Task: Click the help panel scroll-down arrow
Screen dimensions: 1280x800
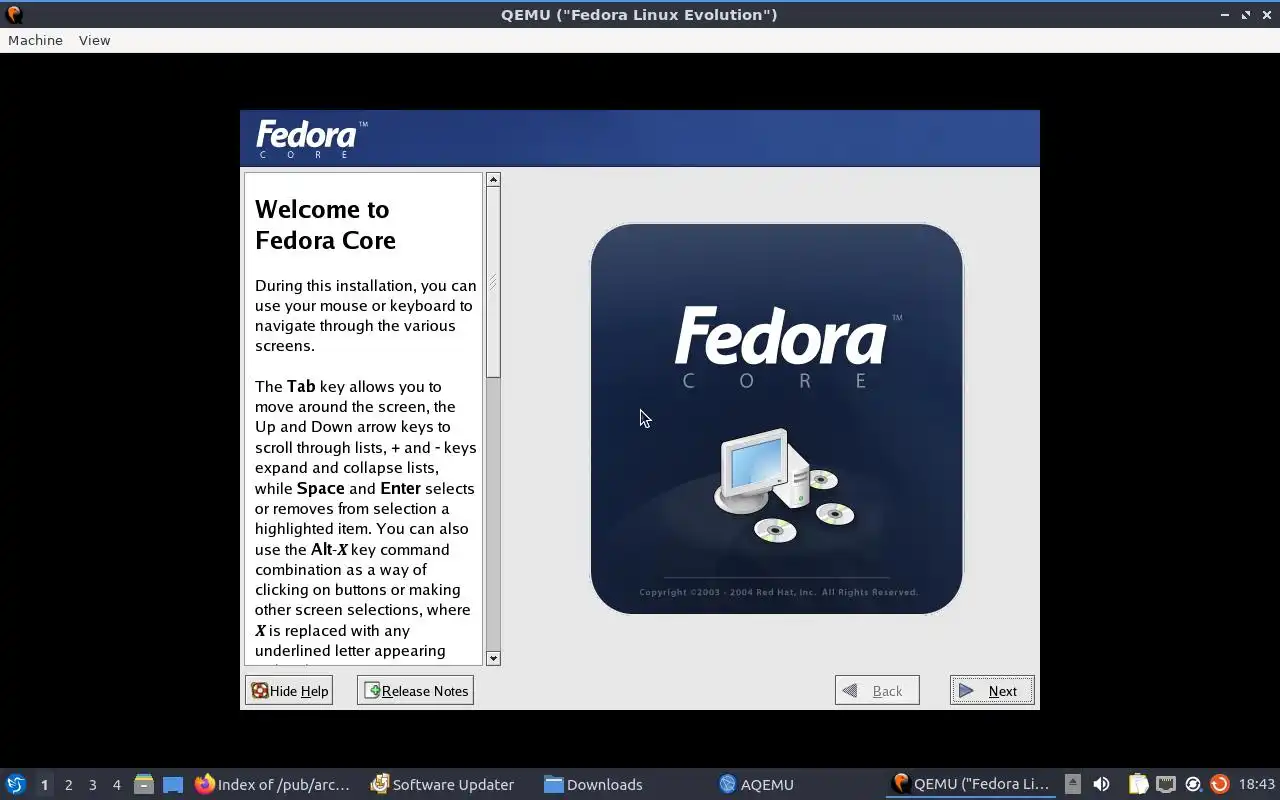Action: pyautogui.click(x=493, y=658)
